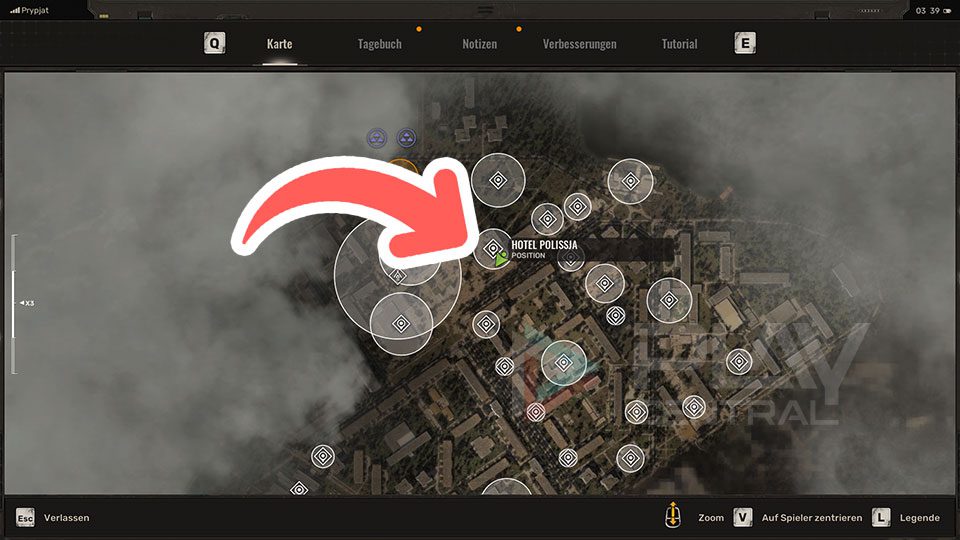
Task: Click the Hotel Polissja location marker
Action: point(493,247)
